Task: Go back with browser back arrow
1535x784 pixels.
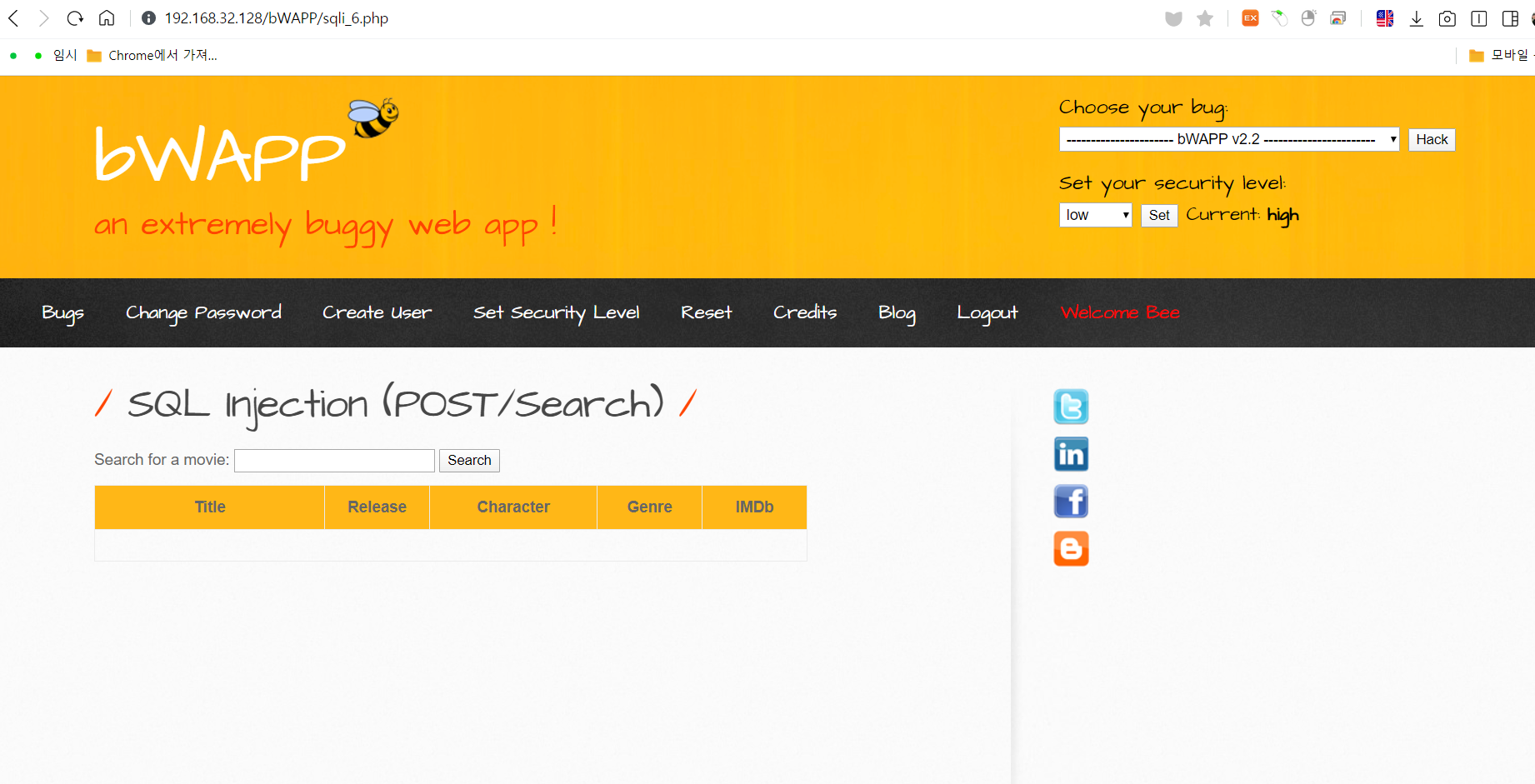Action: pyautogui.click(x=13, y=18)
